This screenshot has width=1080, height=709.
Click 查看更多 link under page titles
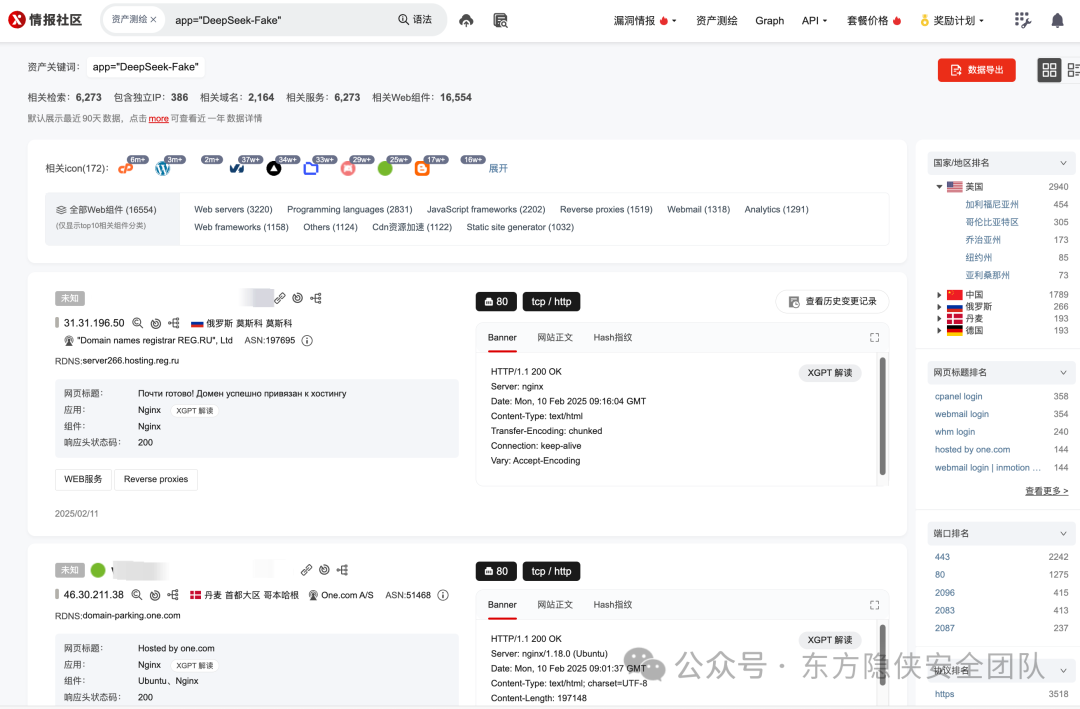pyautogui.click(x=1046, y=491)
